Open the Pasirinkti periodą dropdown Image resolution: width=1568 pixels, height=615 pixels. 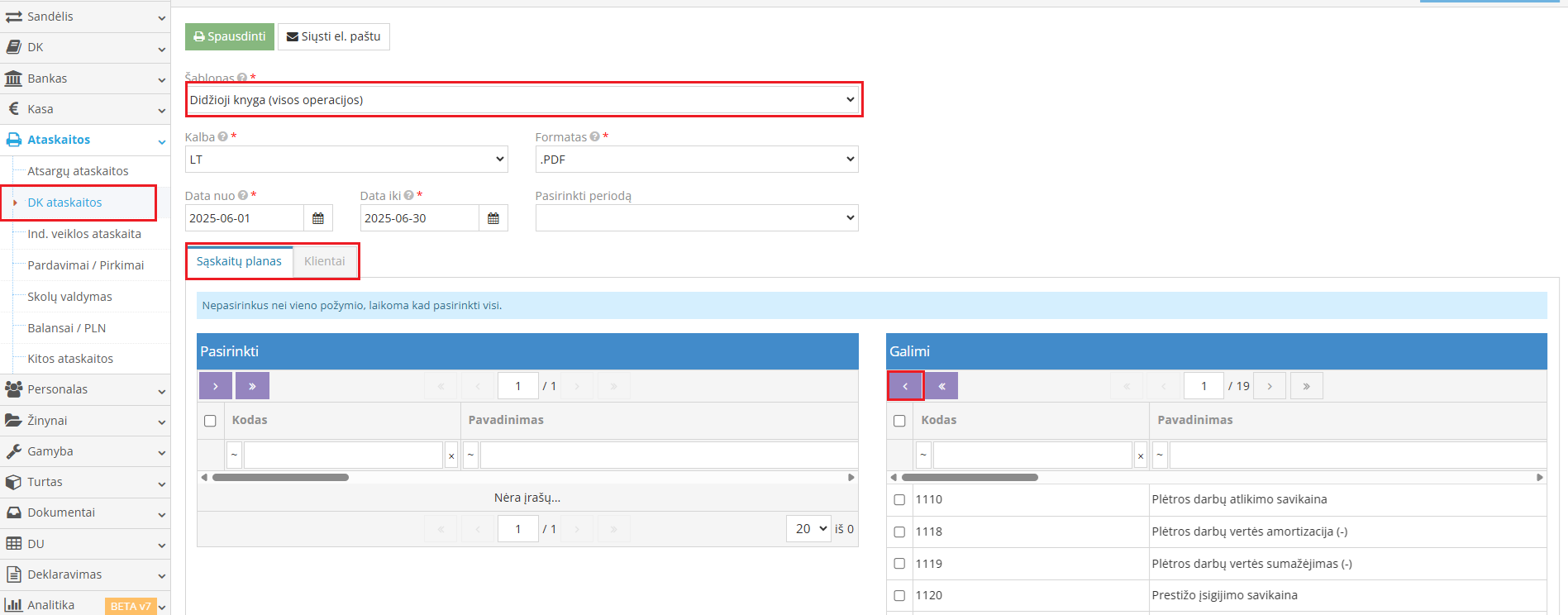tap(696, 218)
